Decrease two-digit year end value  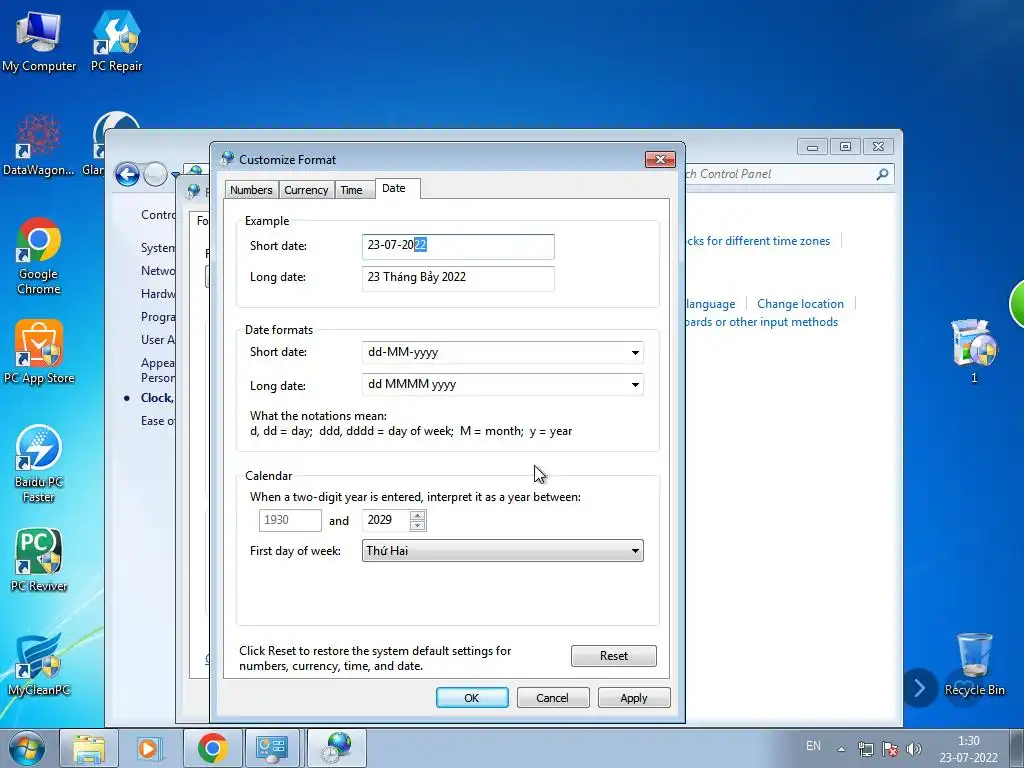coord(418,526)
